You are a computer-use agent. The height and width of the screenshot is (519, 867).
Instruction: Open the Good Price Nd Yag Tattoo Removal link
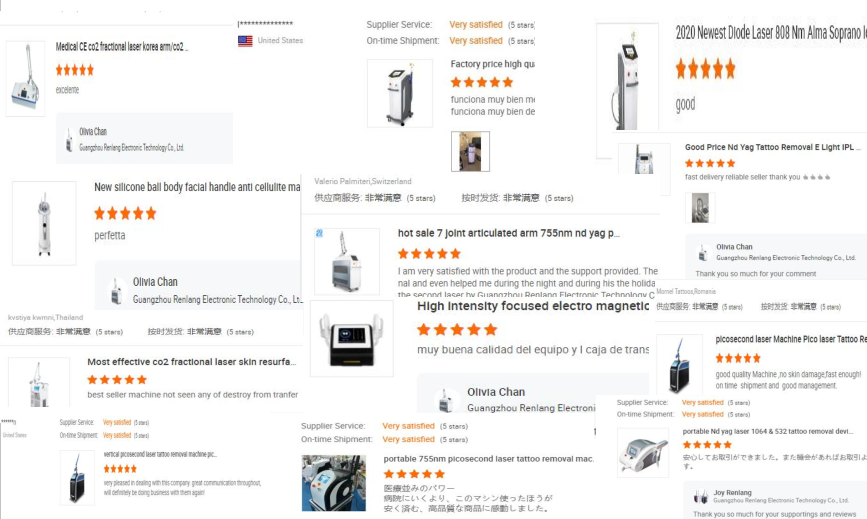coord(772,147)
